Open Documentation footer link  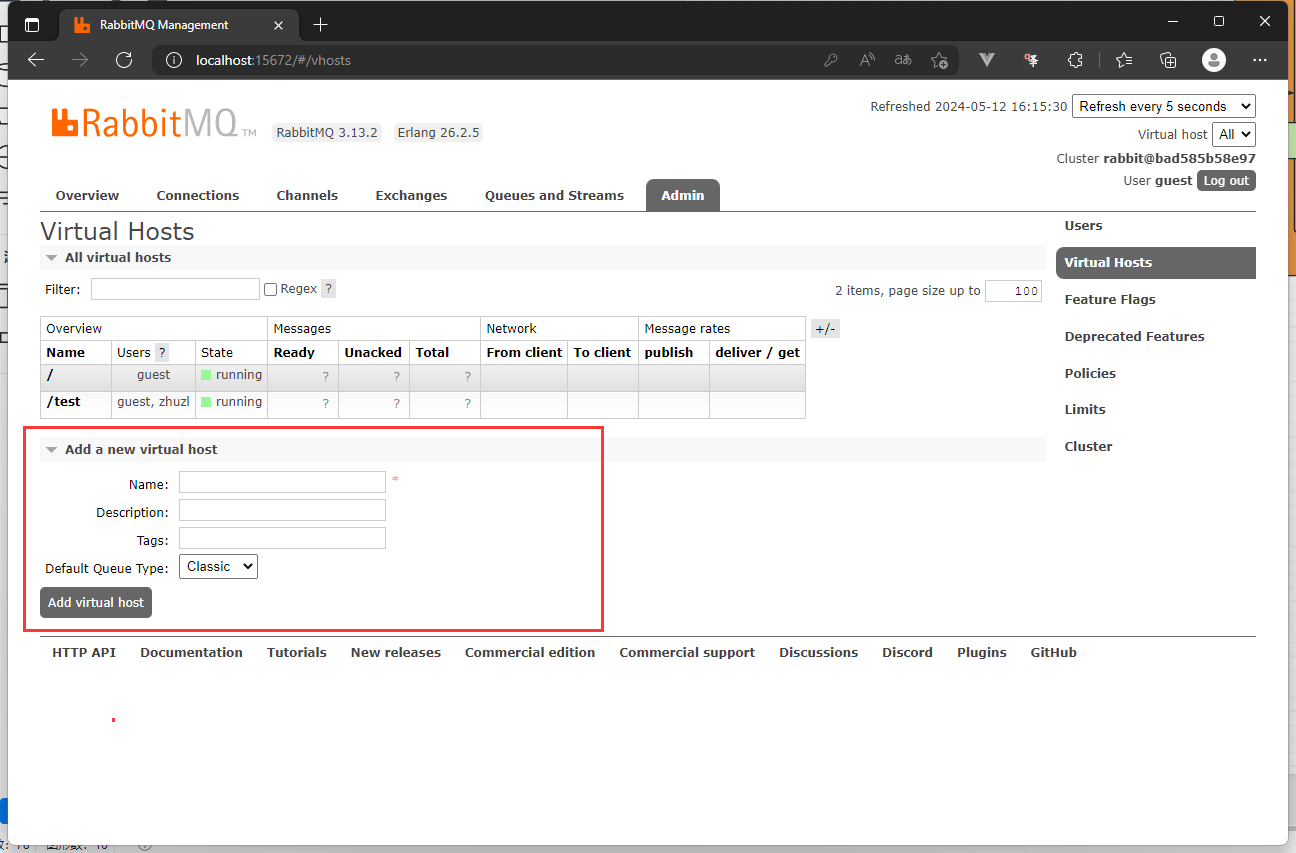[191, 652]
